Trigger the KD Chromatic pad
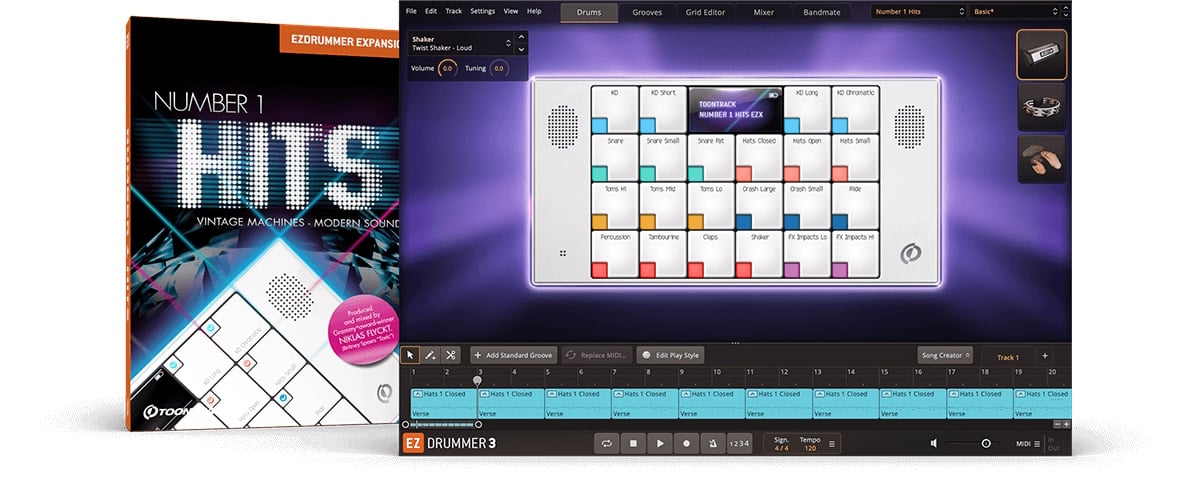1200x488 pixels. 855,109
